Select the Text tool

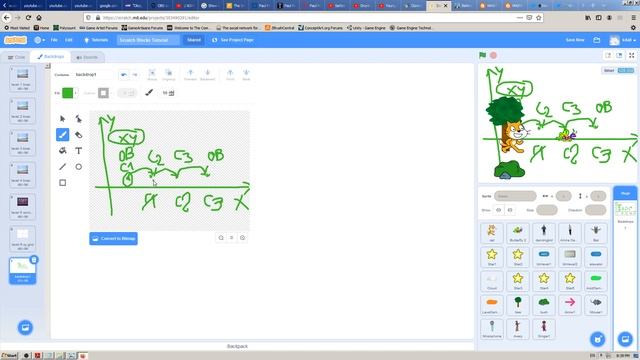pyautogui.click(x=78, y=151)
